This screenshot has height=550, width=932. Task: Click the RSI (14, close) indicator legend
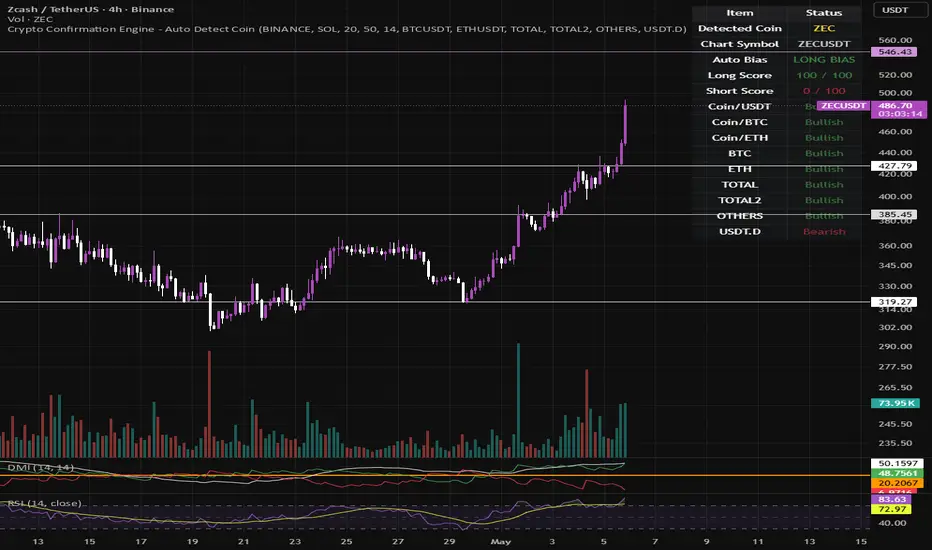(45, 503)
